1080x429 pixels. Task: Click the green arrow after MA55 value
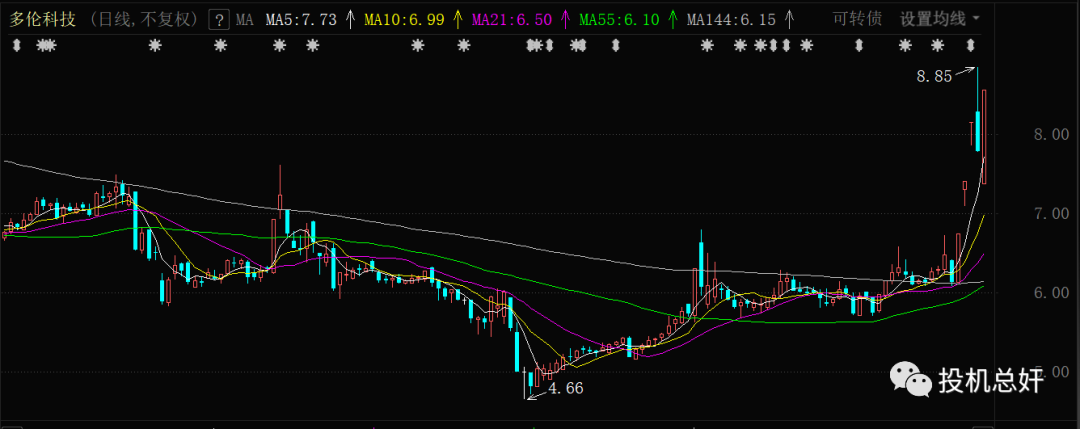click(x=673, y=19)
